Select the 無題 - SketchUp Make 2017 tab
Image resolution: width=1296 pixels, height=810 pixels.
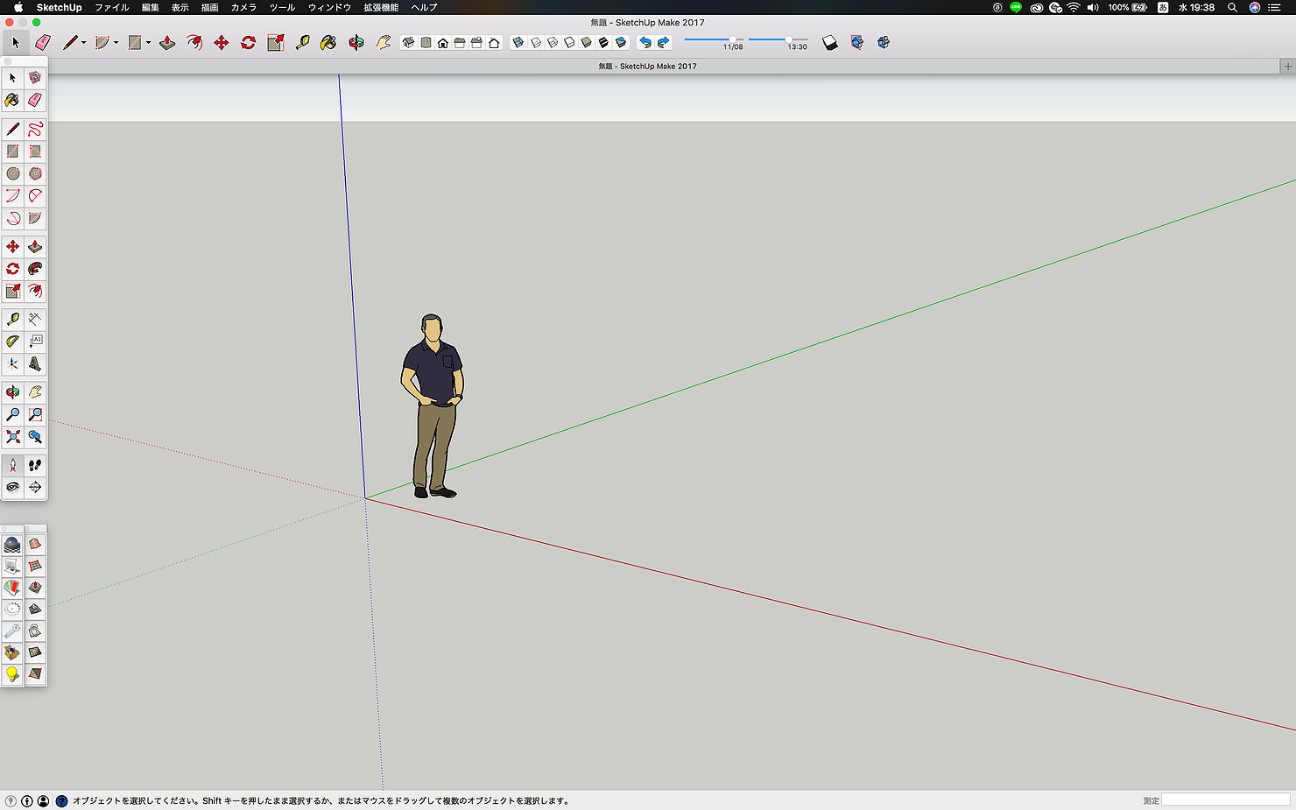pos(648,66)
